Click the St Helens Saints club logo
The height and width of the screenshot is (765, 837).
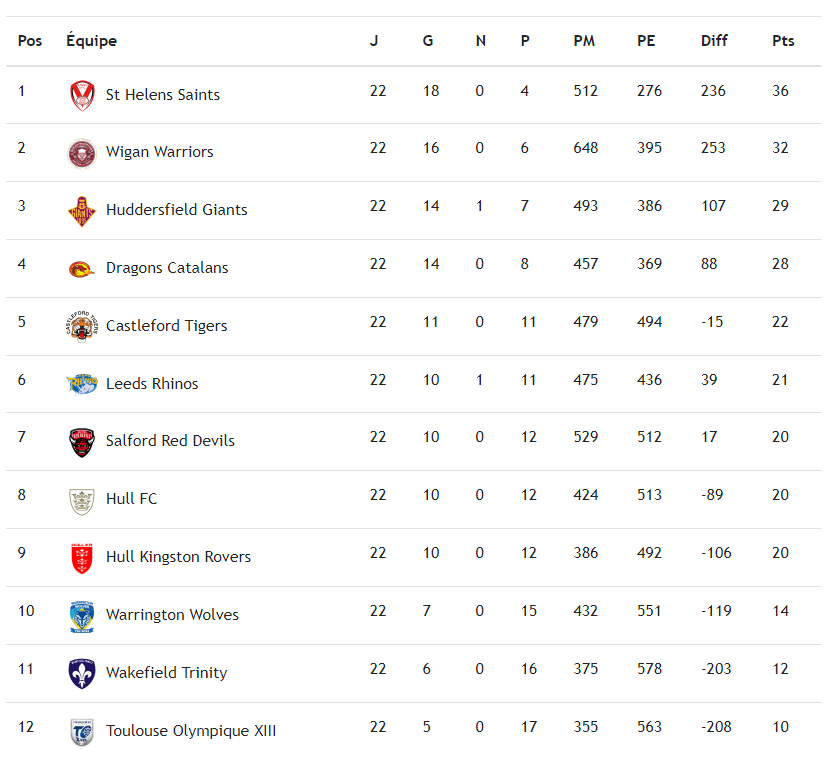pos(82,95)
